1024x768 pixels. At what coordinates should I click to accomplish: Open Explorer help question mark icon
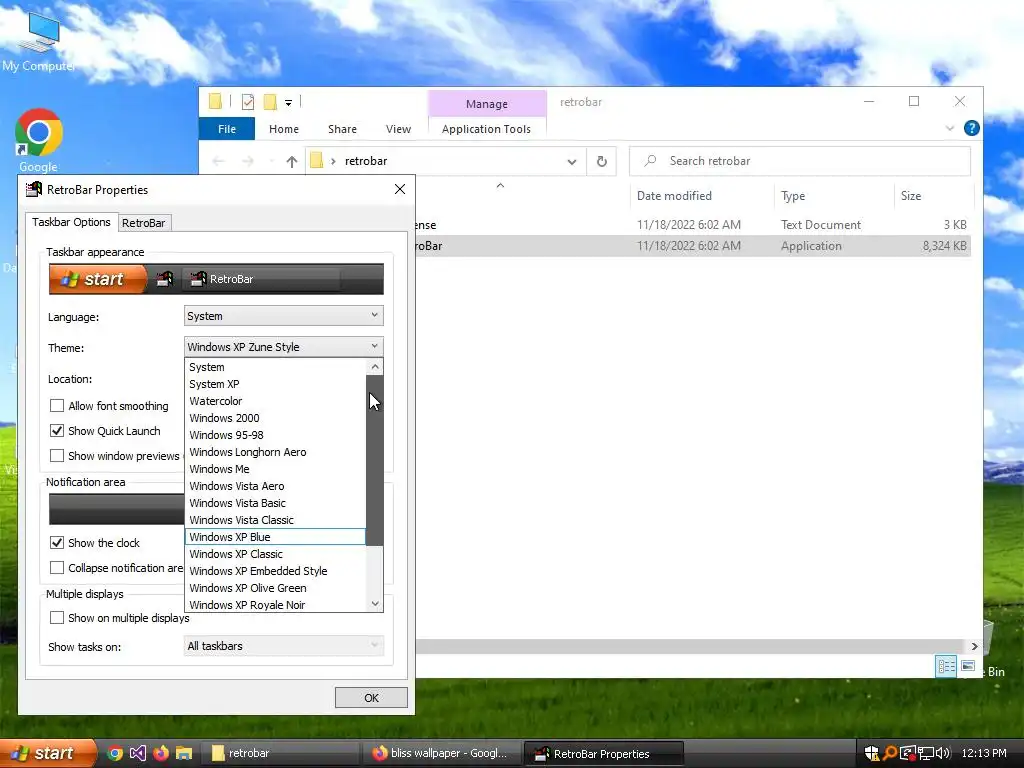point(971,129)
